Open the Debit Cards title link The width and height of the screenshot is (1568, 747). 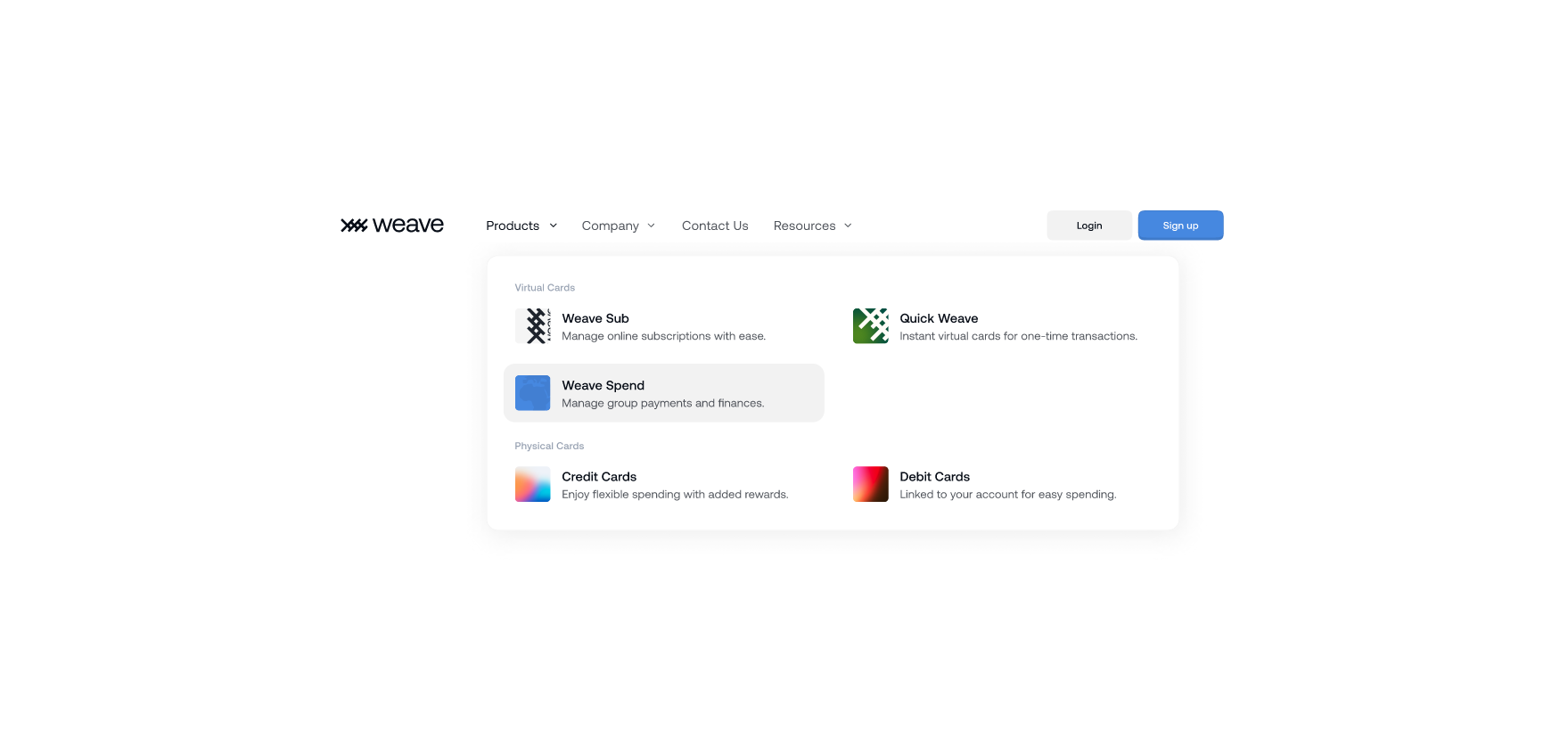click(x=935, y=477)
